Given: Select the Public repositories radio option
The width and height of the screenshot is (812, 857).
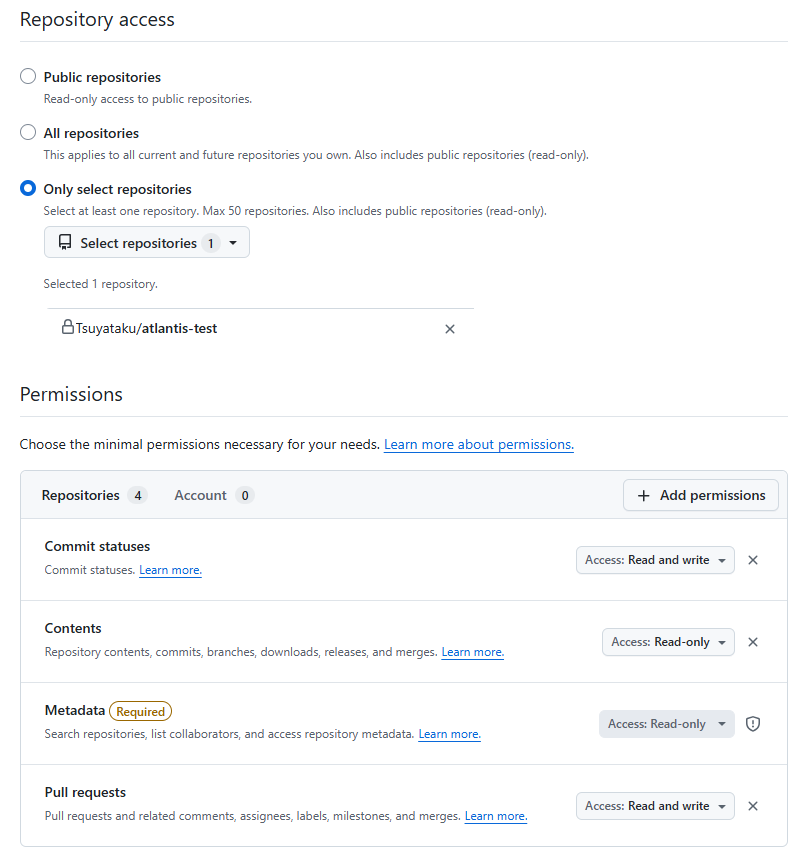Looking at the screenshot, I should click(x=28, y=77).
